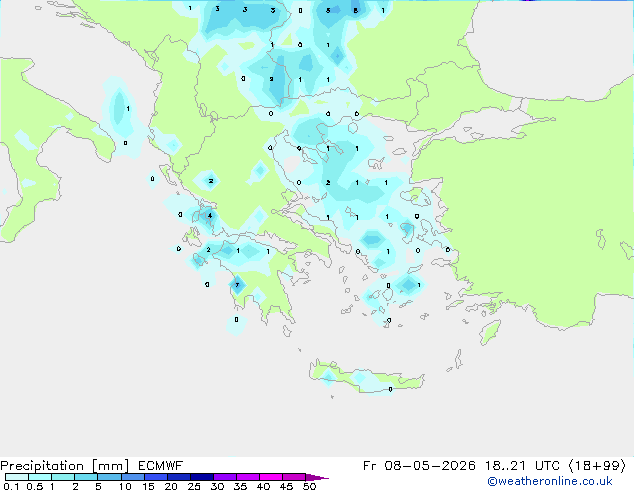Click the legend value '30'
Screen dimensions: 634x490
point(217,486)
